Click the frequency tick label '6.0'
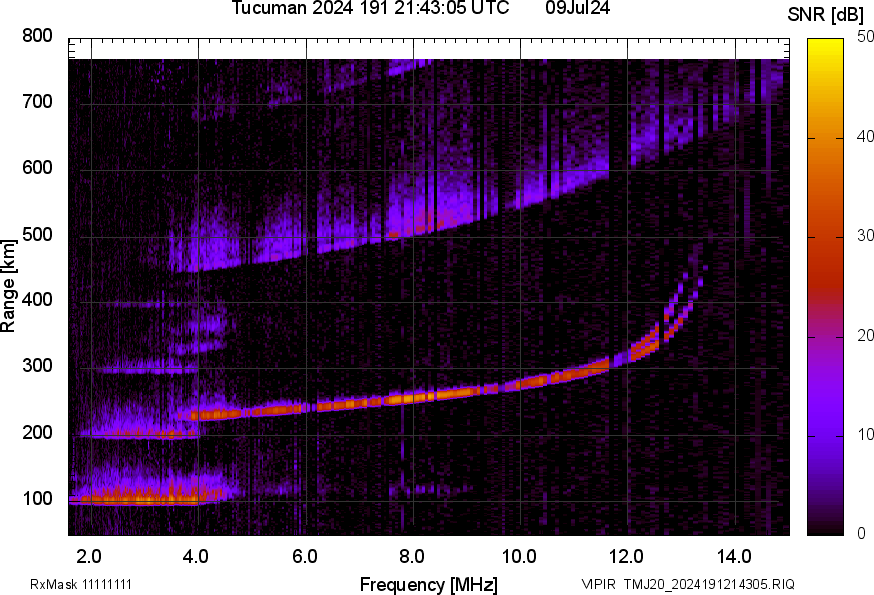This screenshot has width=874, height=595. pyautogui.click(x=304, y=557)
